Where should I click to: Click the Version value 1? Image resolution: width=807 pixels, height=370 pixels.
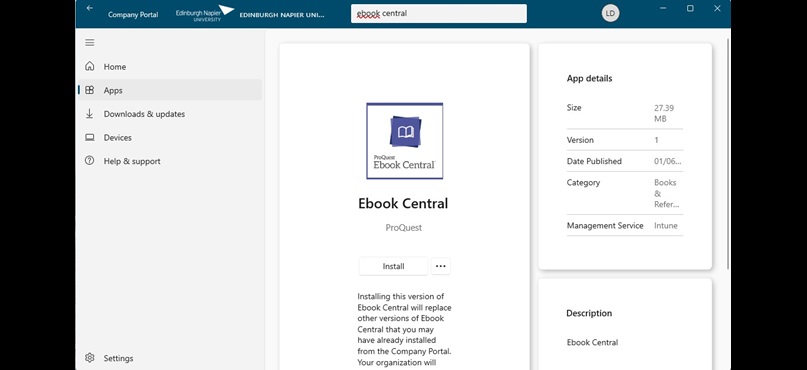(656, 140)
